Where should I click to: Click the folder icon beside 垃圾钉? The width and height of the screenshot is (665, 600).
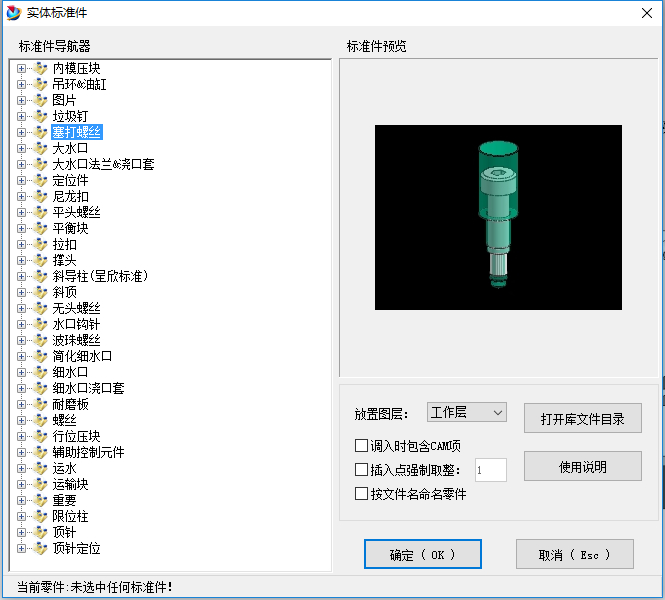tap(40, 116)
